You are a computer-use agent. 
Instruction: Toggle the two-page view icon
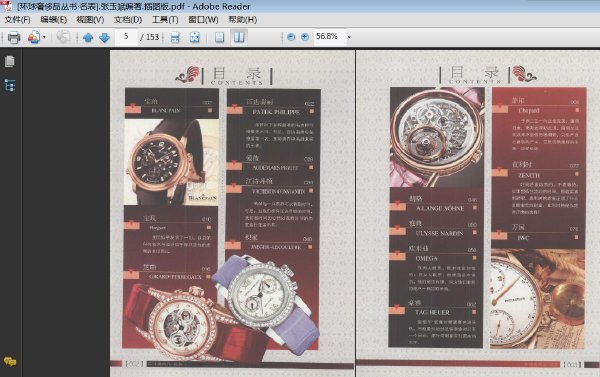[x=239, y=37]
